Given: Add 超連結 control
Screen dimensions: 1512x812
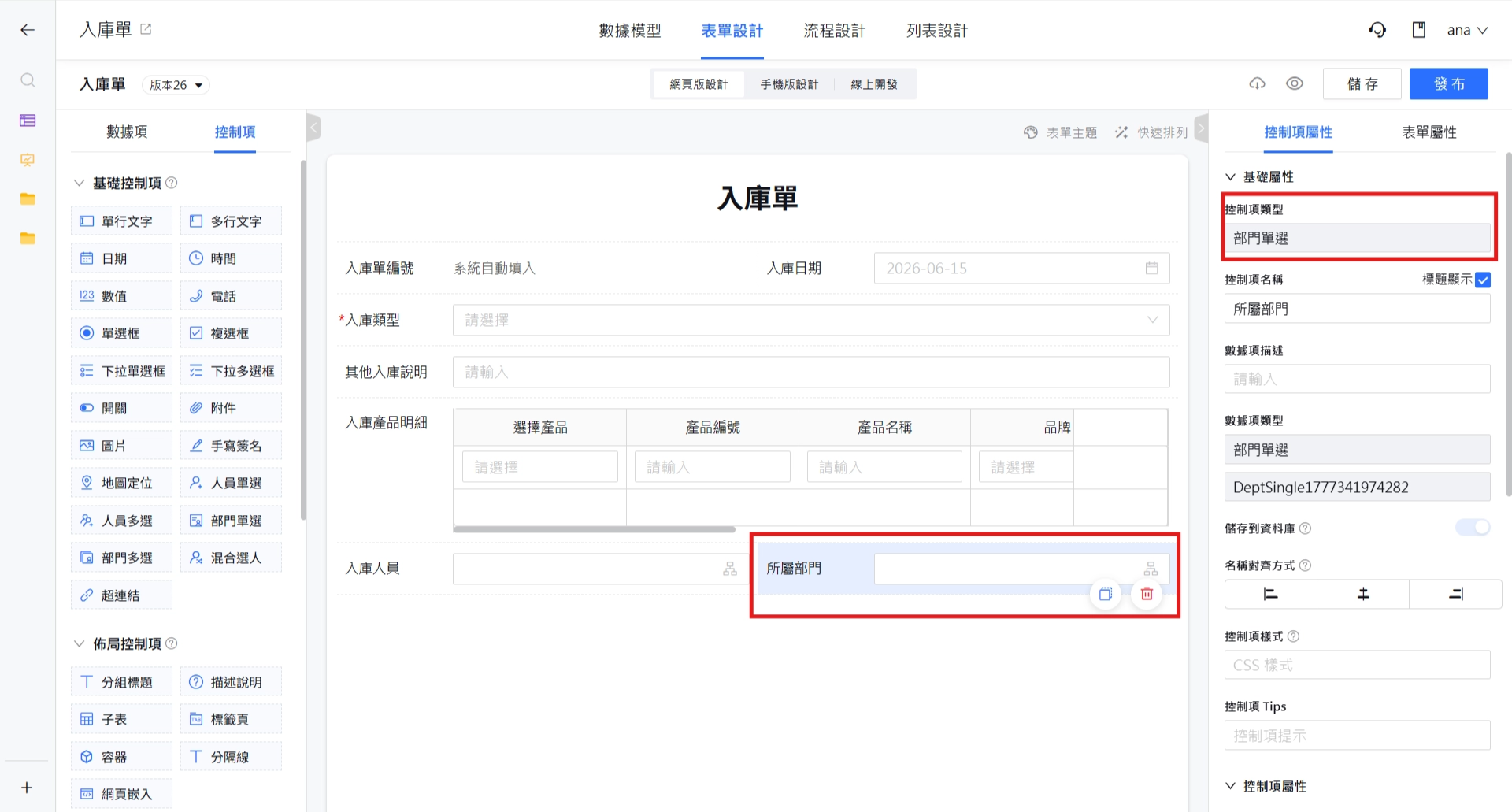Looking at the screenshot, I should (121, 595).
